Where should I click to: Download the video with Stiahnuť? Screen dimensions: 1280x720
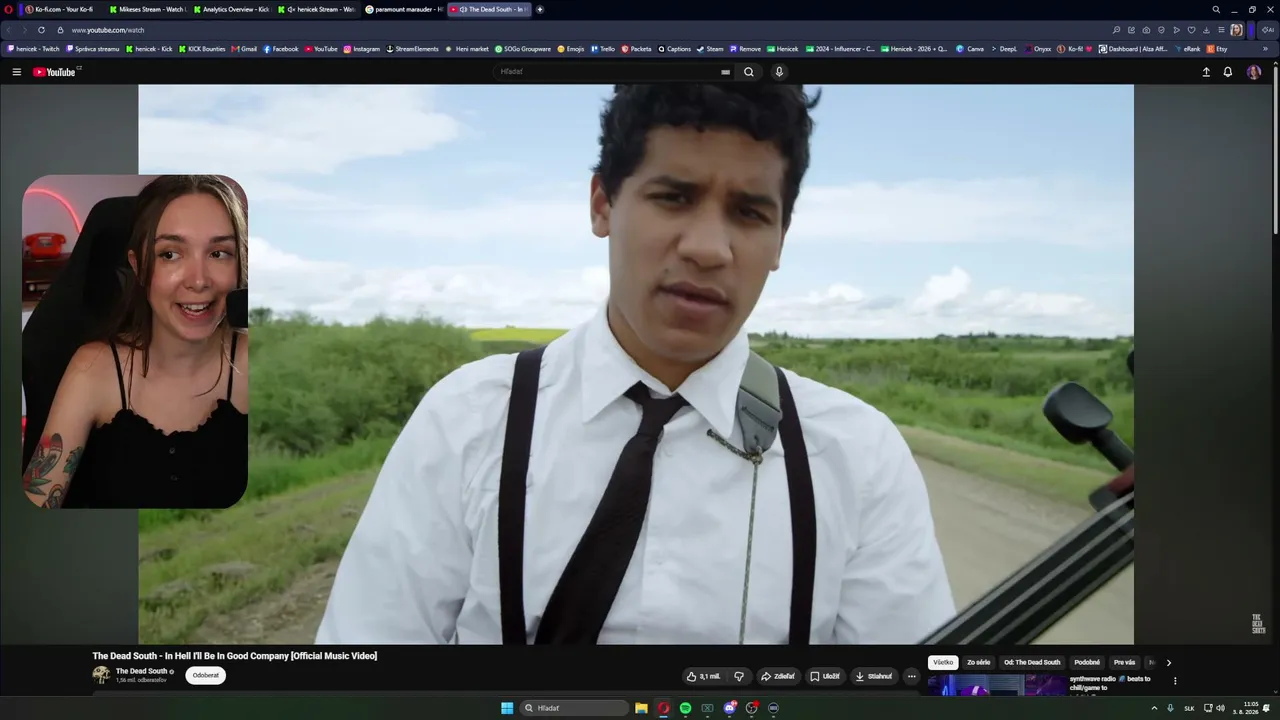873,676
